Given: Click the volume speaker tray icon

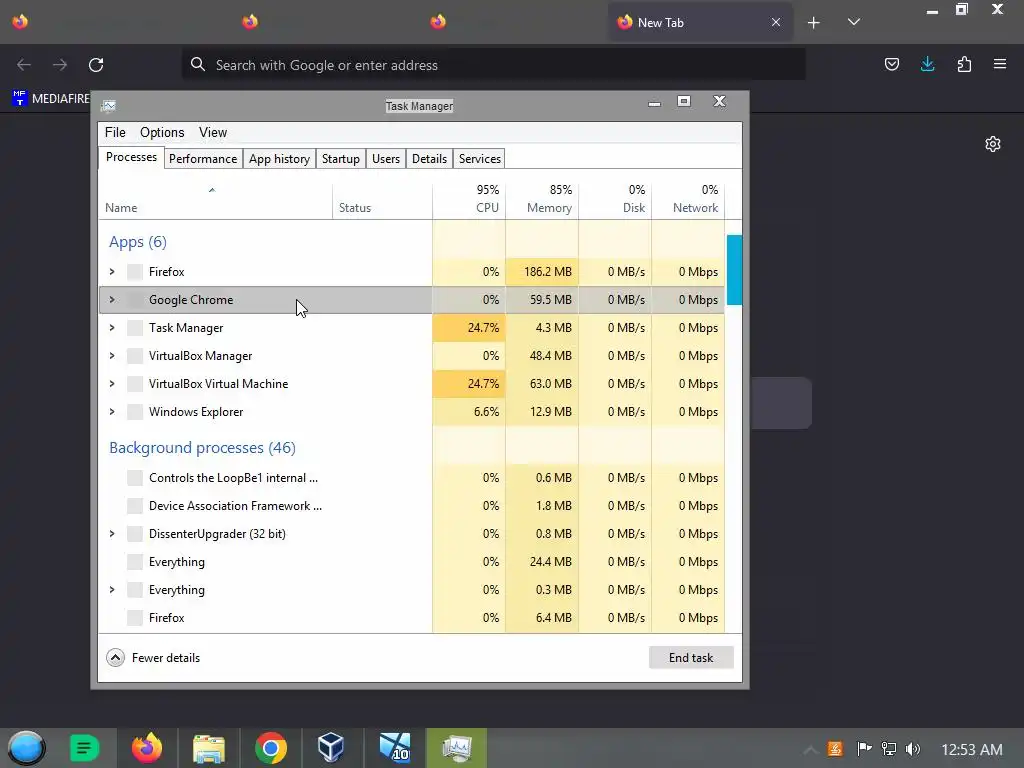Looking at the screenshot, I should click(913, 749).
